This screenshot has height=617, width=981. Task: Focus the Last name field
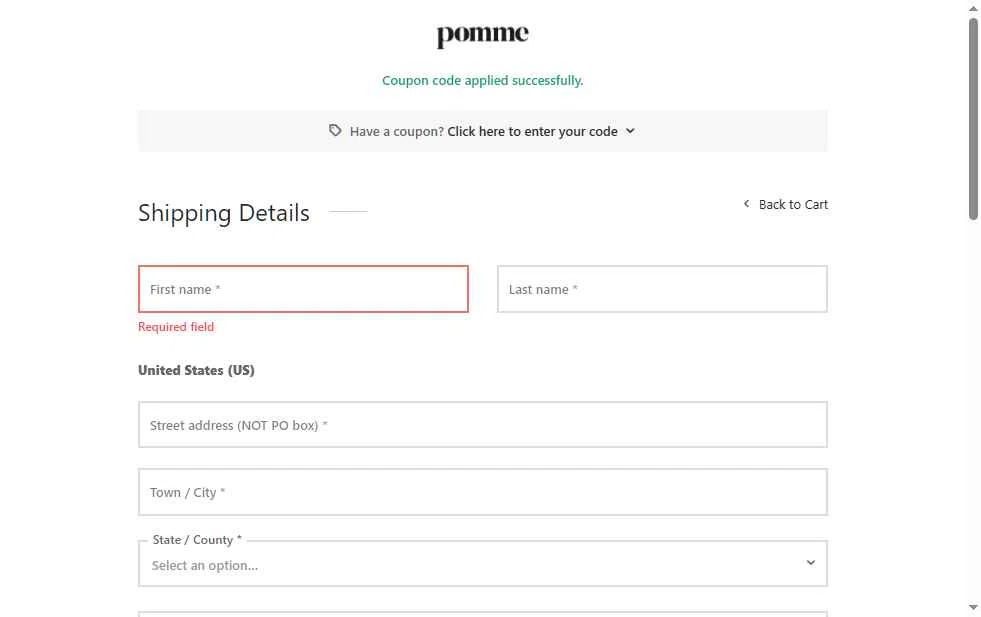662,289
